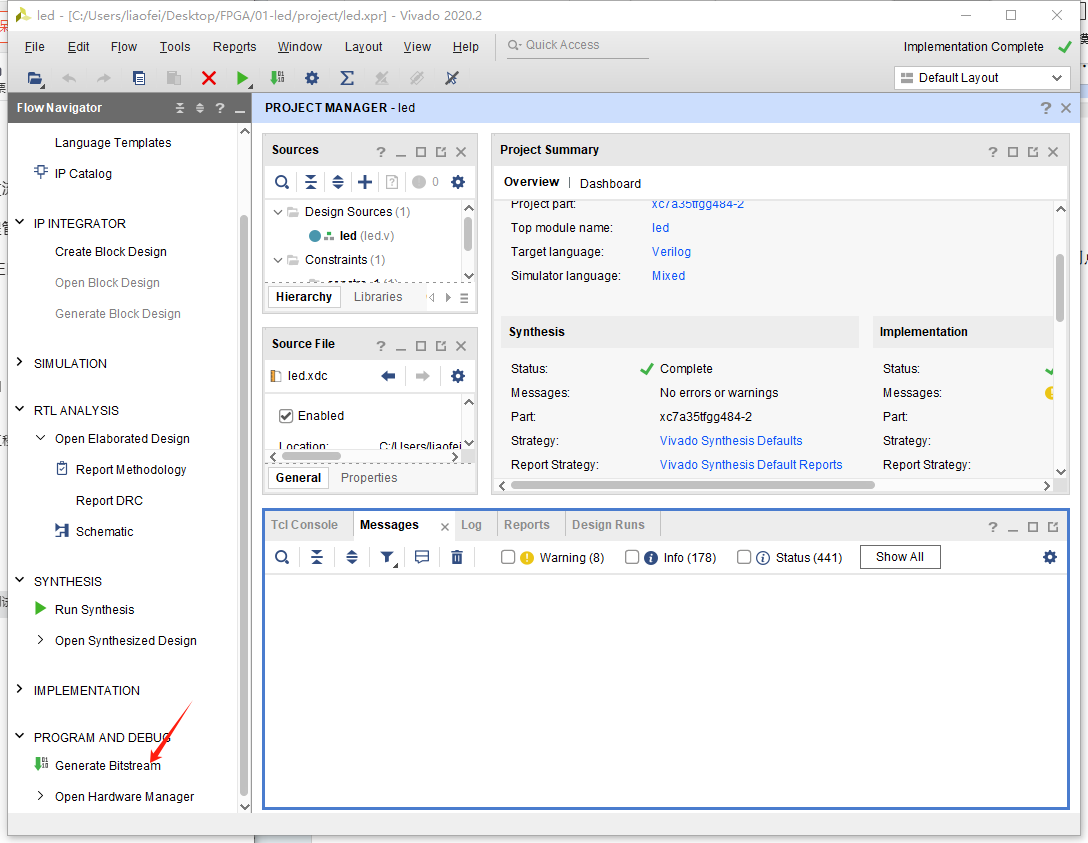Open Project toolbar icon
The height and width of the screenshot is (843, 1088).
(x=35, y=78)
